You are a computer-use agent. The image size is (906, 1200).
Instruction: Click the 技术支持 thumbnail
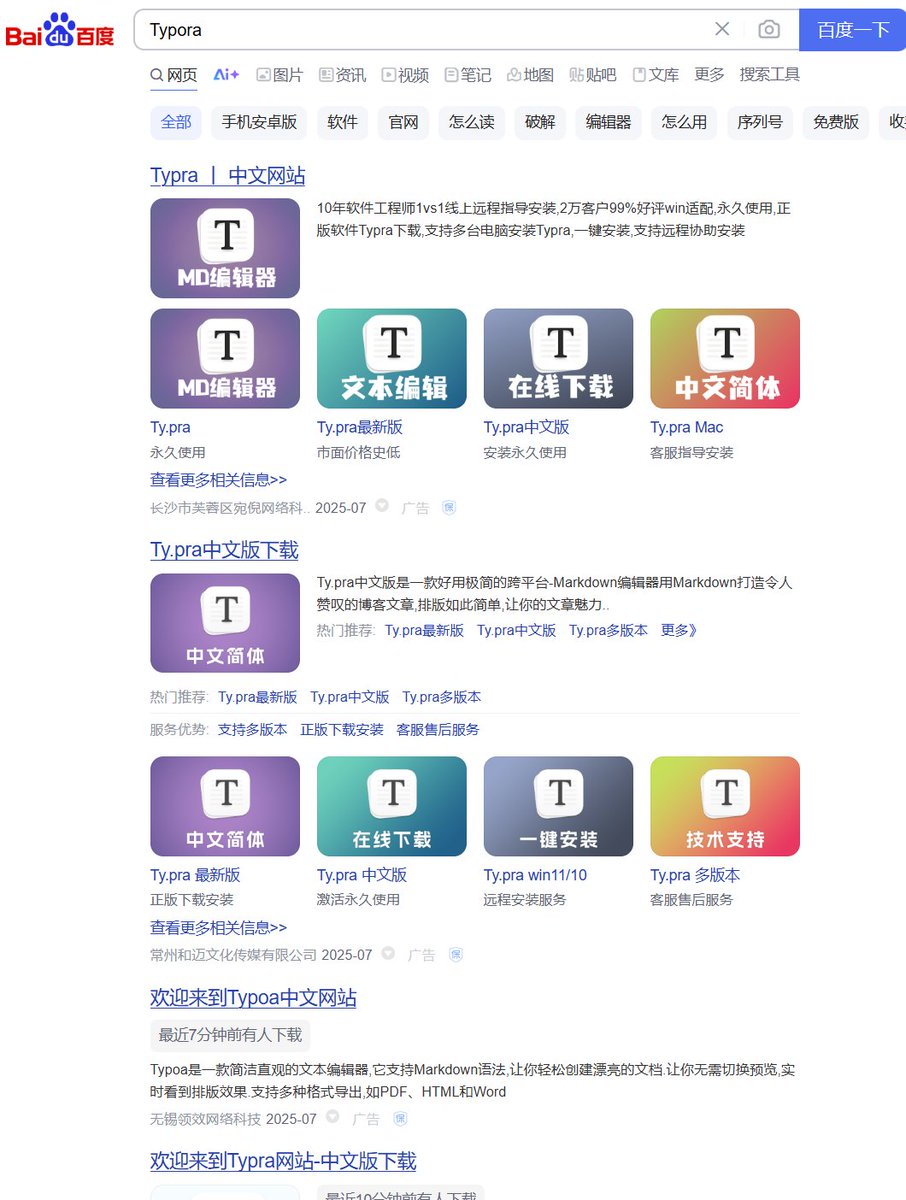click(x=725, y=806)
